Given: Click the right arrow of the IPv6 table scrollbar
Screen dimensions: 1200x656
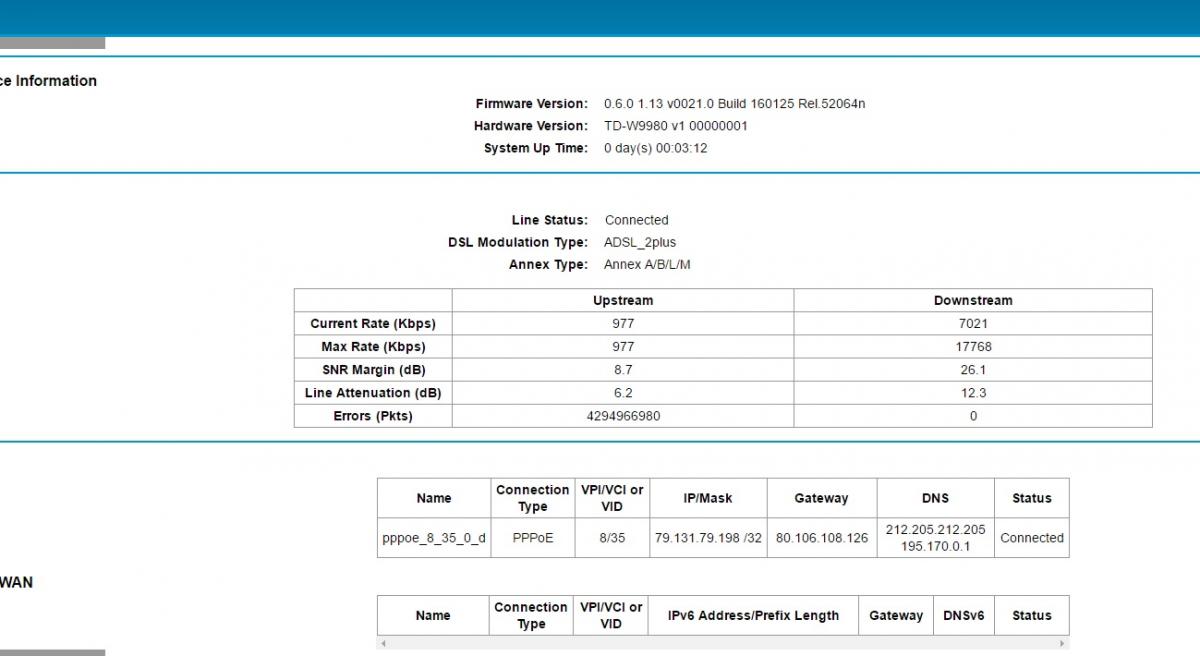Looking at the screenshot, I should [1063, 644].
